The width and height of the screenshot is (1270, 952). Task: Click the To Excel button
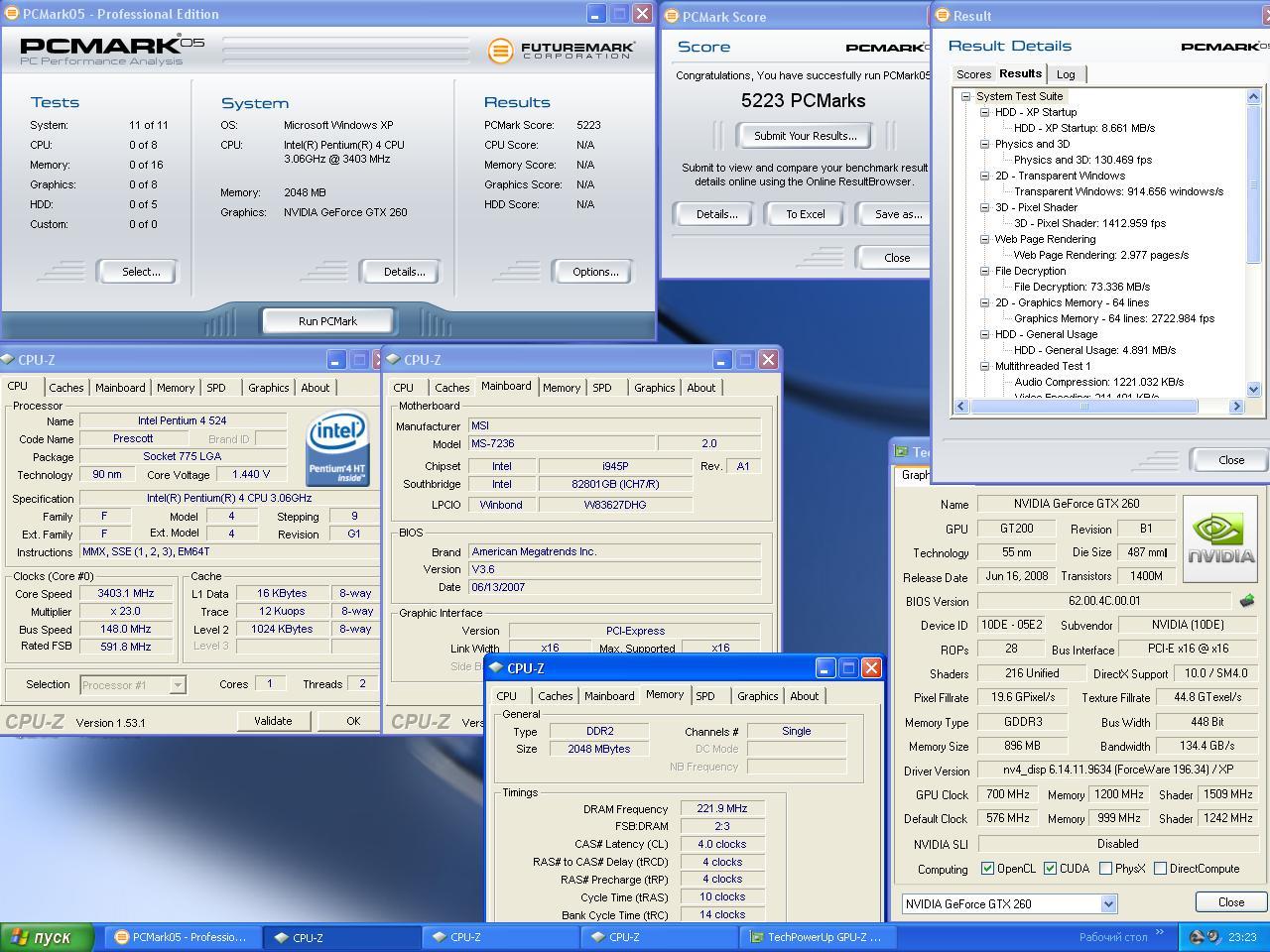point(806,214)
